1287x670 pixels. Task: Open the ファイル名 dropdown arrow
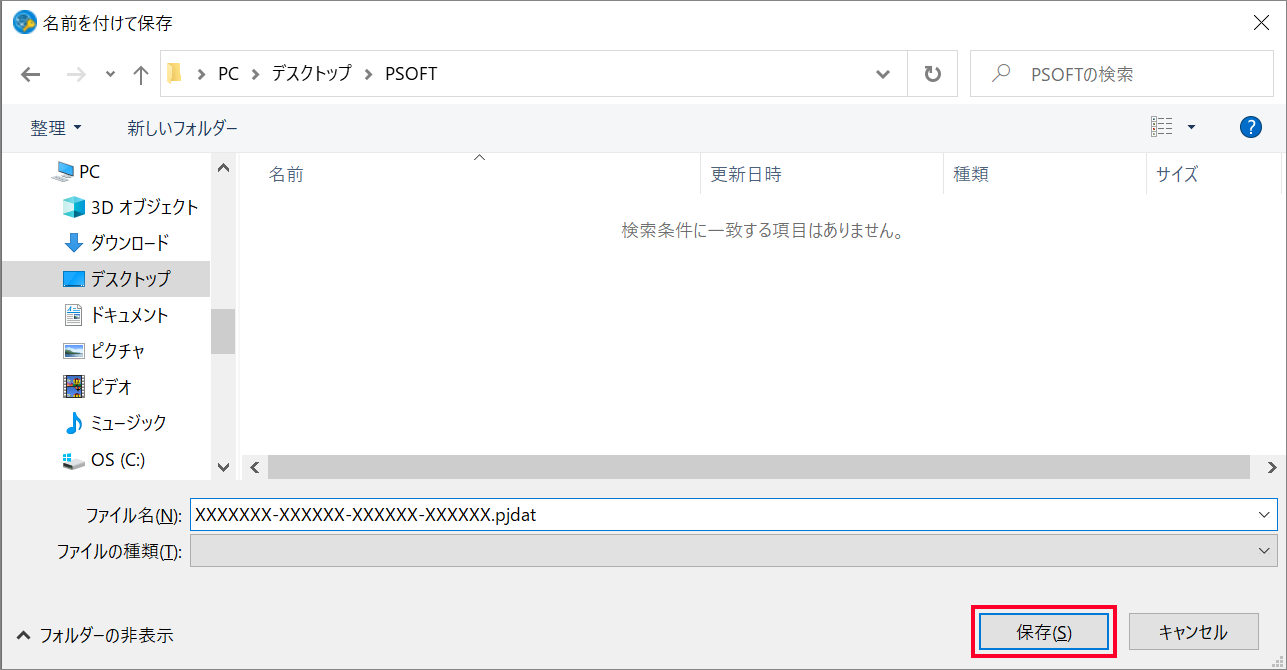[1265, 514]
